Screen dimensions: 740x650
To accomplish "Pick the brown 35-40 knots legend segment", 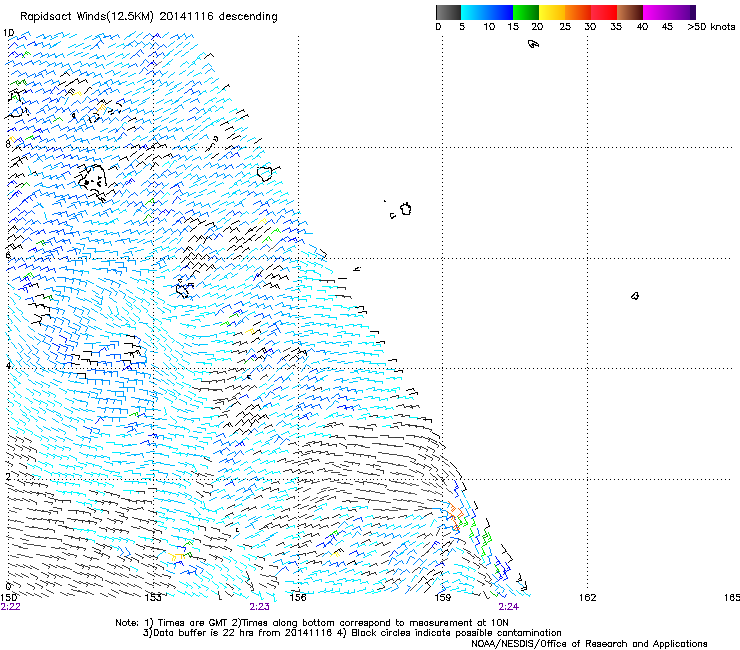I will (x=630, y=12).
